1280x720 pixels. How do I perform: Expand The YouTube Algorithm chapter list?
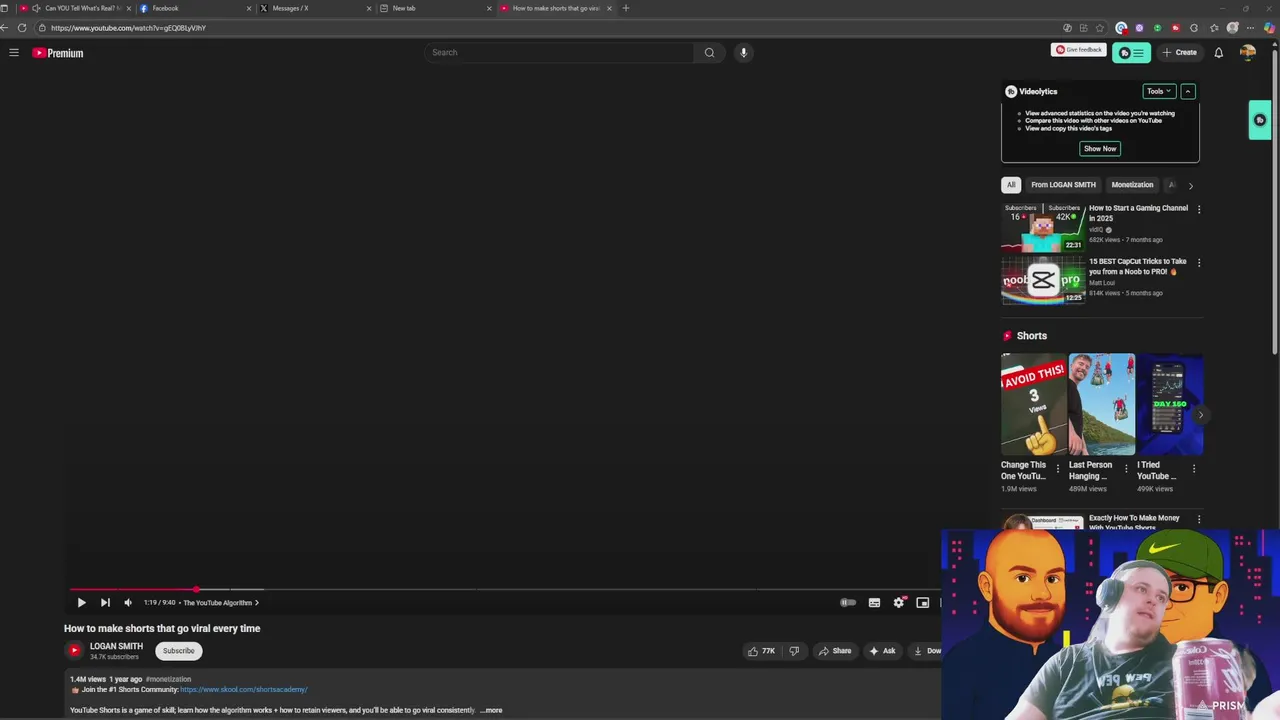point(221,602)
